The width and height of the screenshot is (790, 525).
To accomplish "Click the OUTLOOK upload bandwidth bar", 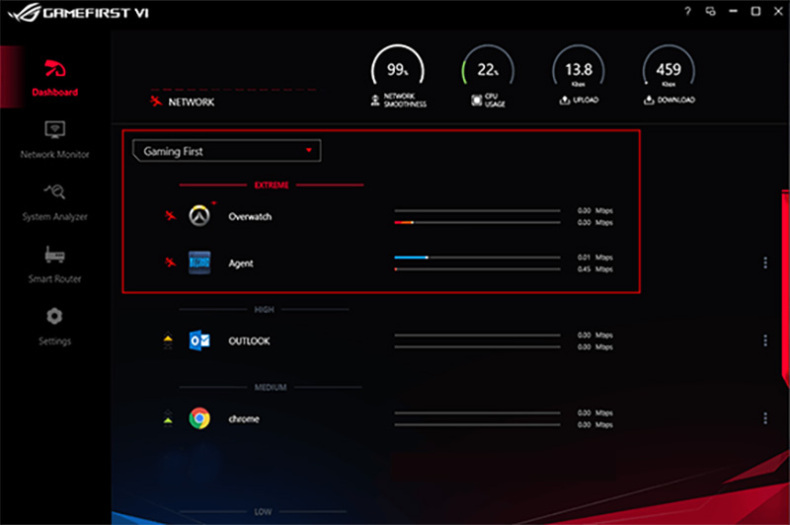I will pyautogui.click(x=477, y=335).
